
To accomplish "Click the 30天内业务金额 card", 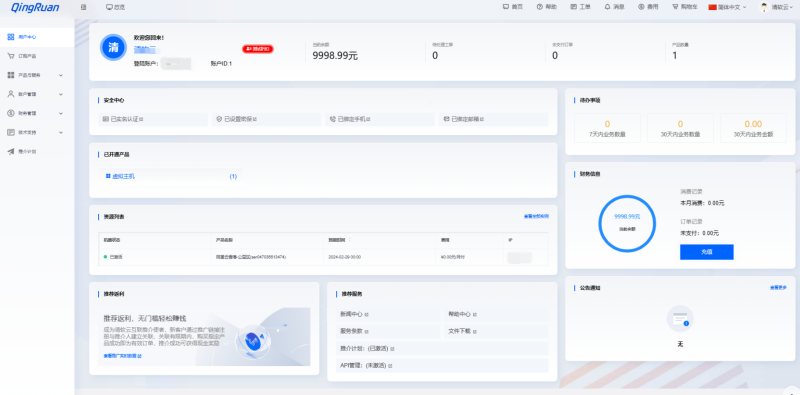I will click(753, 128).
